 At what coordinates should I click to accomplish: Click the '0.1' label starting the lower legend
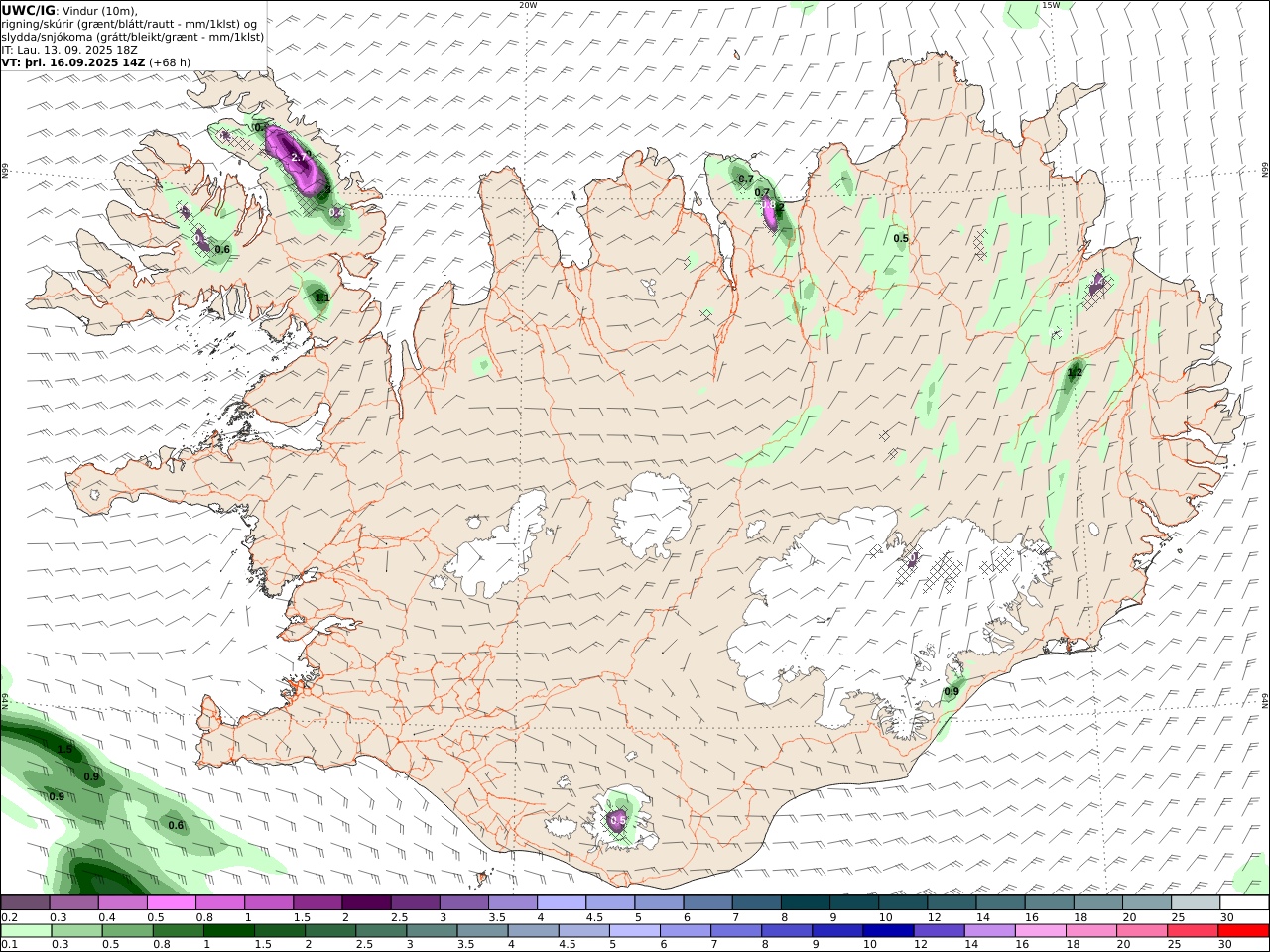pos(9,944)
